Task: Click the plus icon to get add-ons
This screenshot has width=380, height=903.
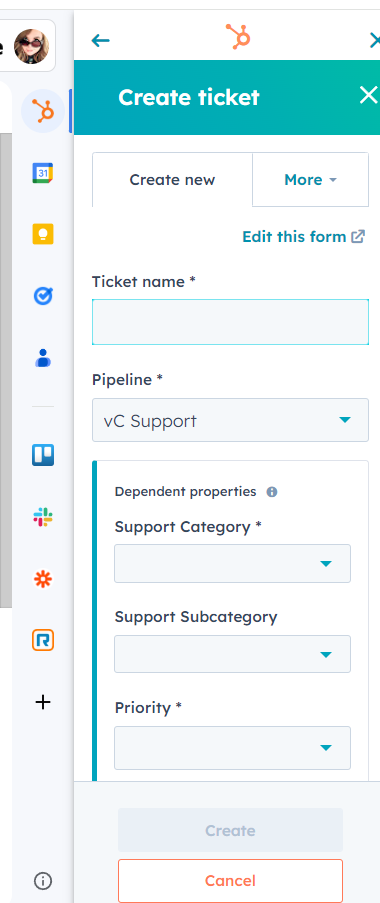Action: [x=43, y=702]
